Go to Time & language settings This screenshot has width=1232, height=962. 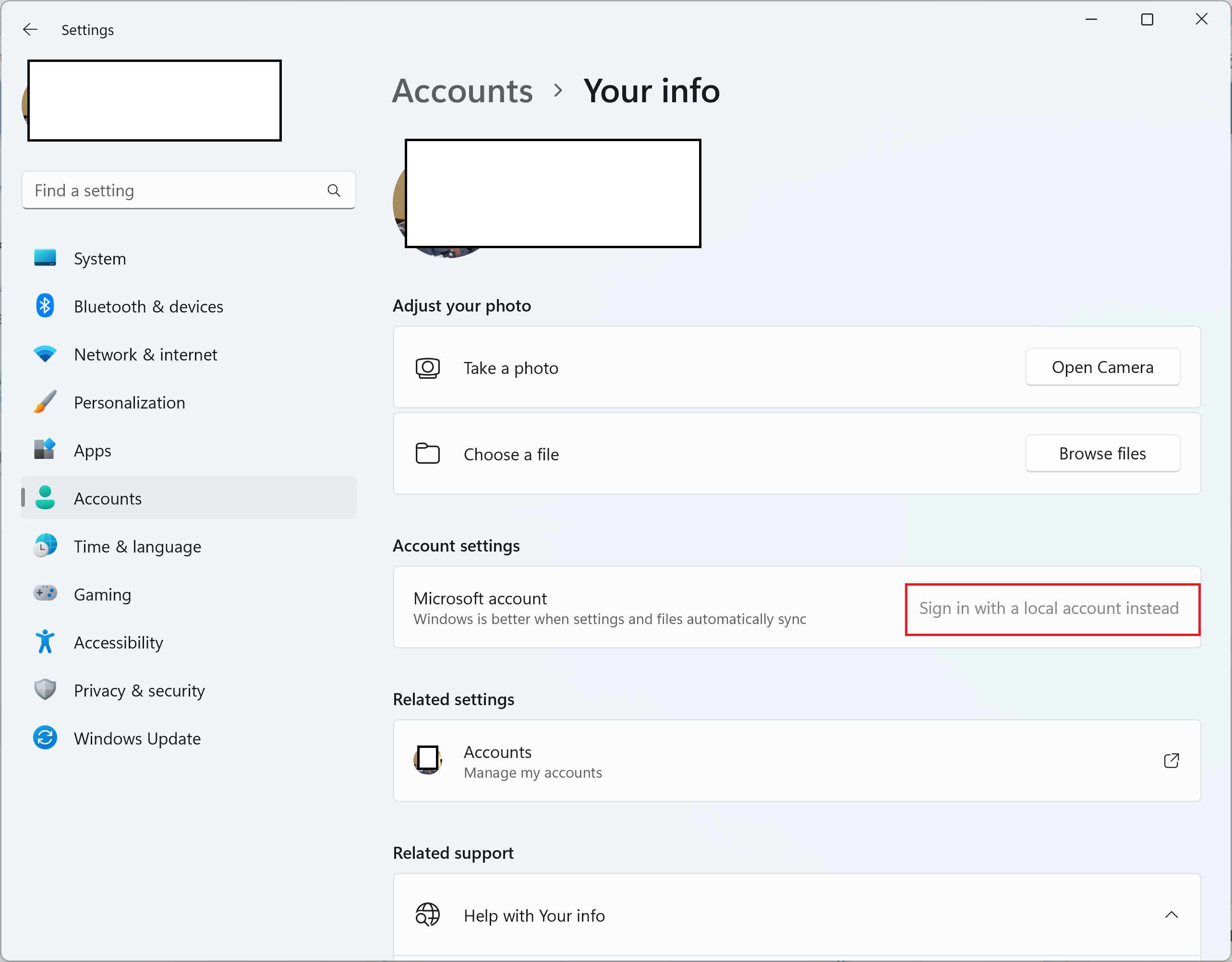[138, 546]
